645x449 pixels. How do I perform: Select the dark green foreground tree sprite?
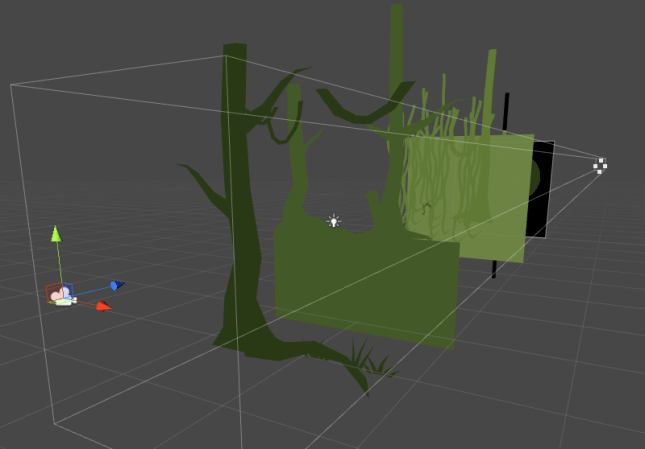(236, 200)
